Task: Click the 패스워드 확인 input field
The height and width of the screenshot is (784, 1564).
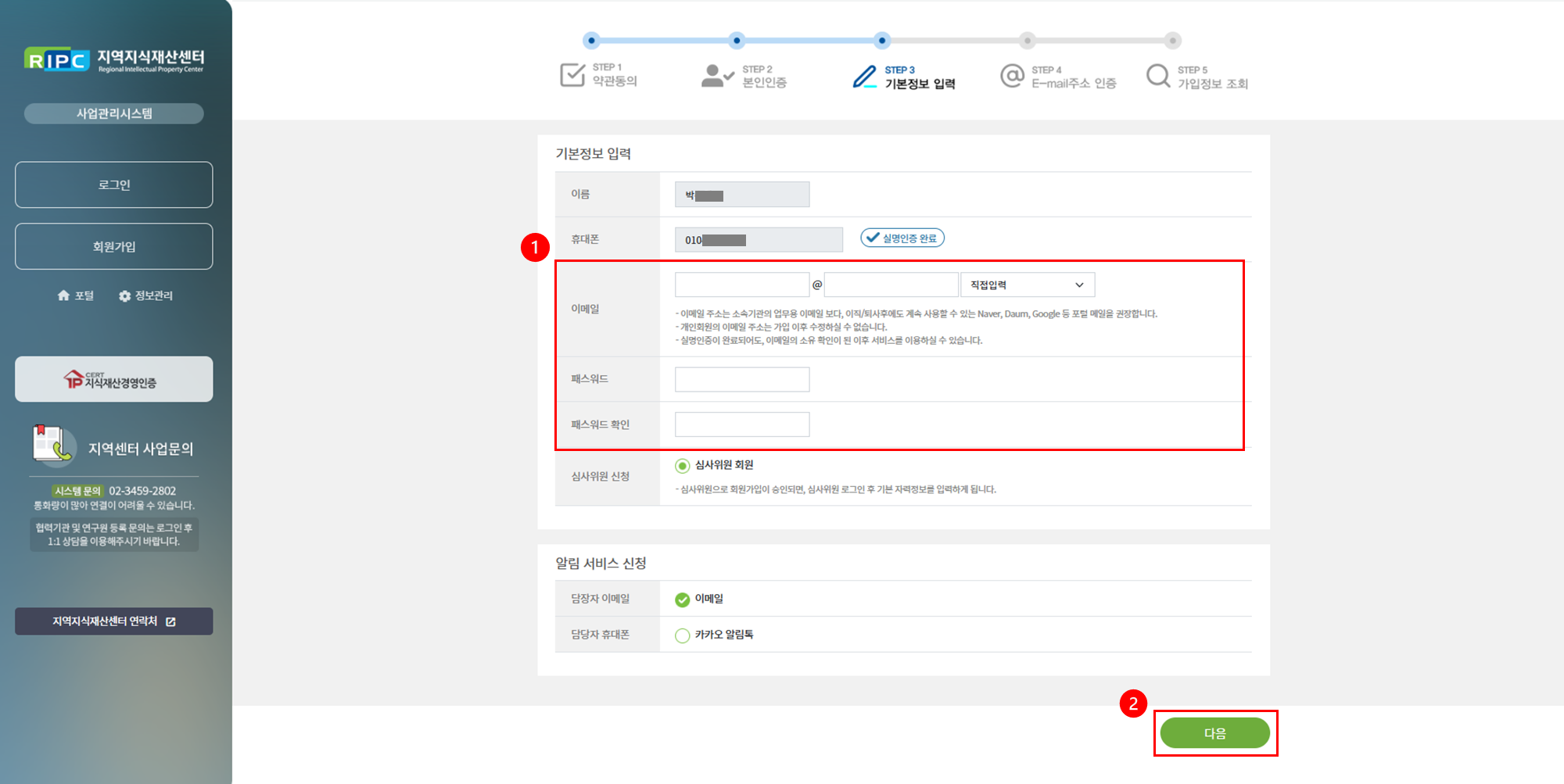Action: tap(741, 424)
